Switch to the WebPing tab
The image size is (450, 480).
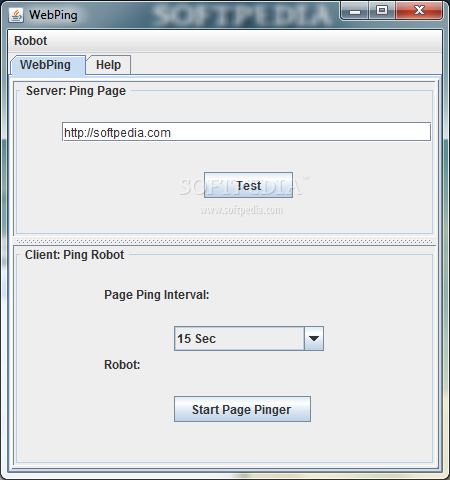(x=48, y=65)
